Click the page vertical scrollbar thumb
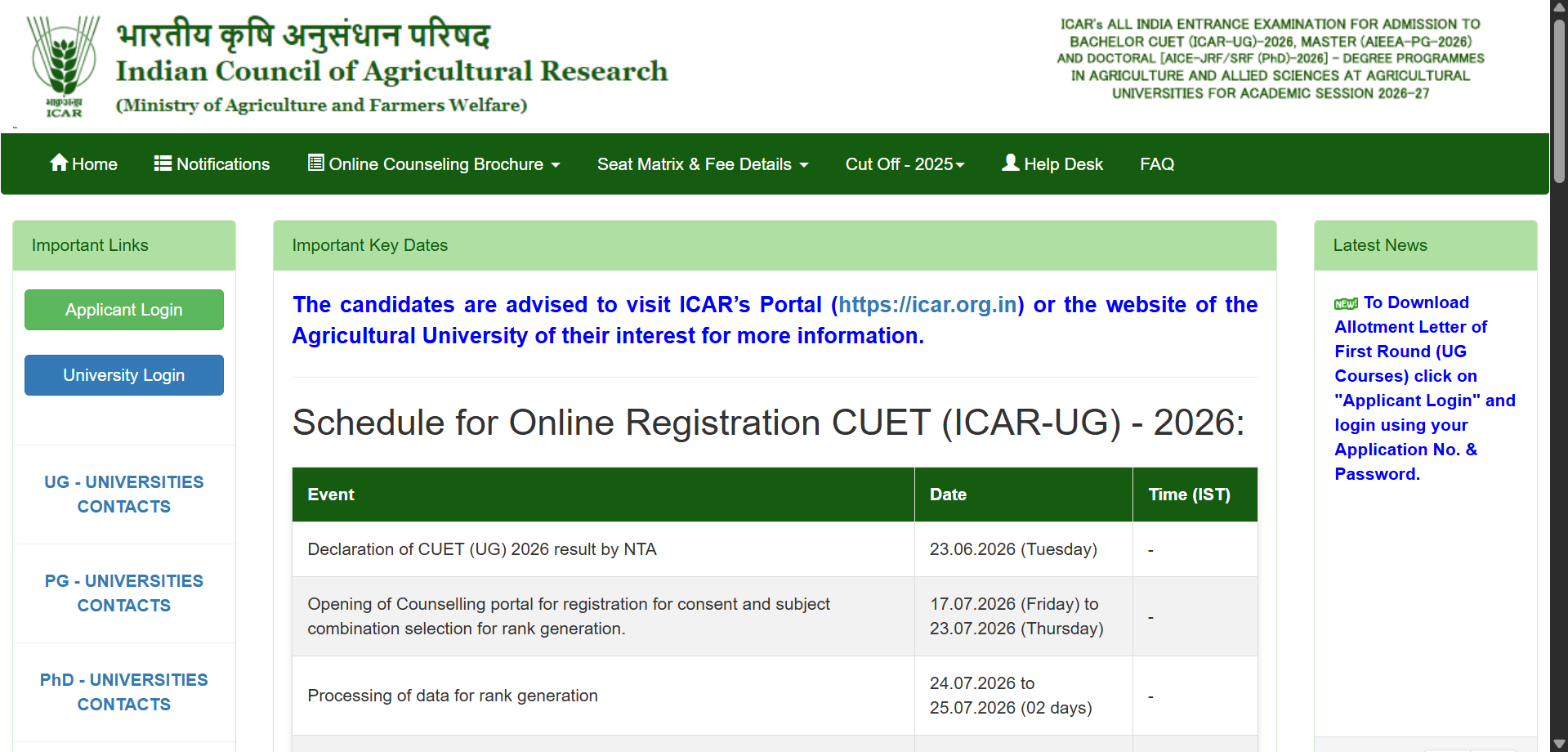This screenshot has width=1568, height=752. point(1559,102)
